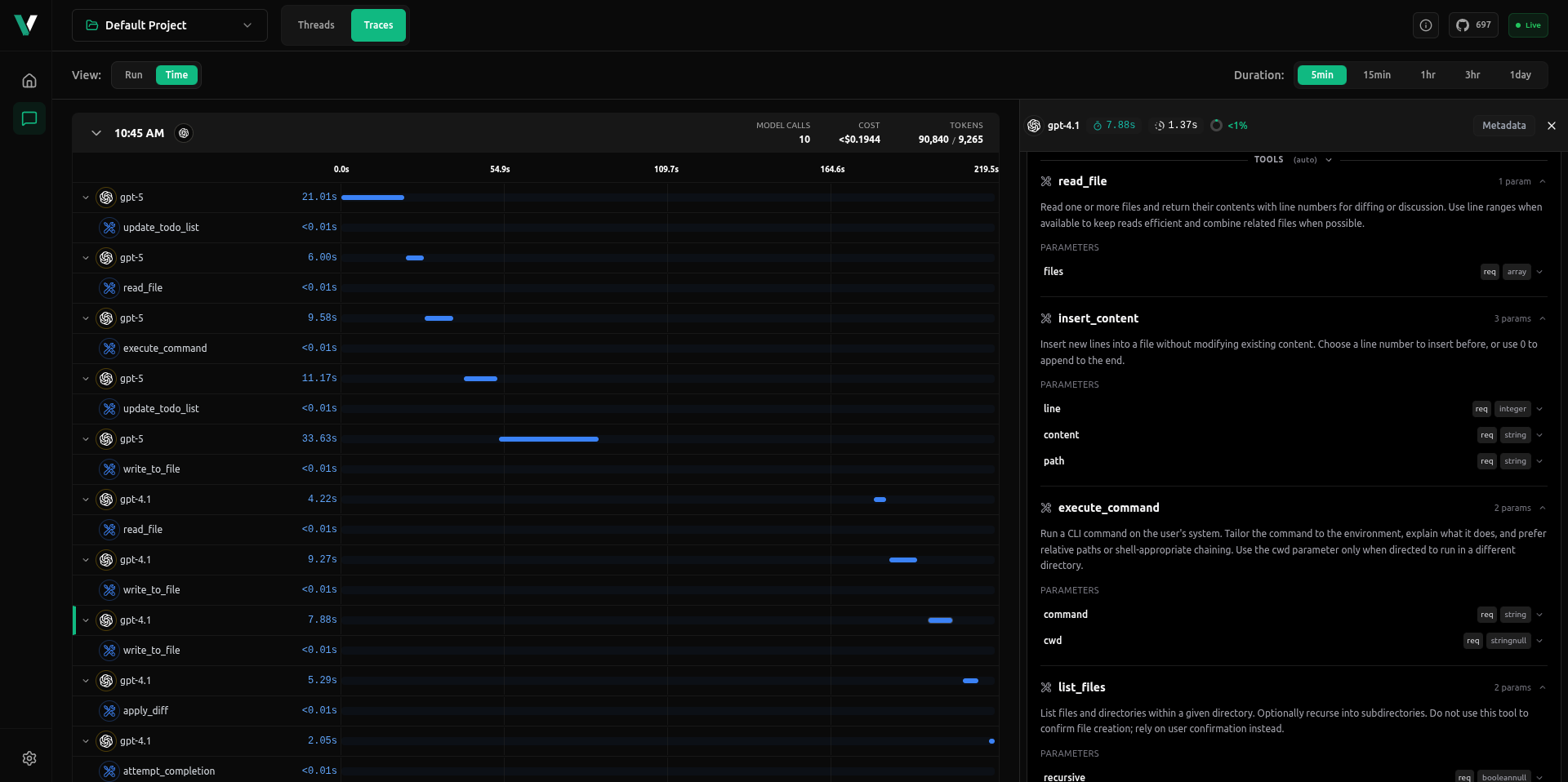Select the 15min duration option

pos(1376,75)
